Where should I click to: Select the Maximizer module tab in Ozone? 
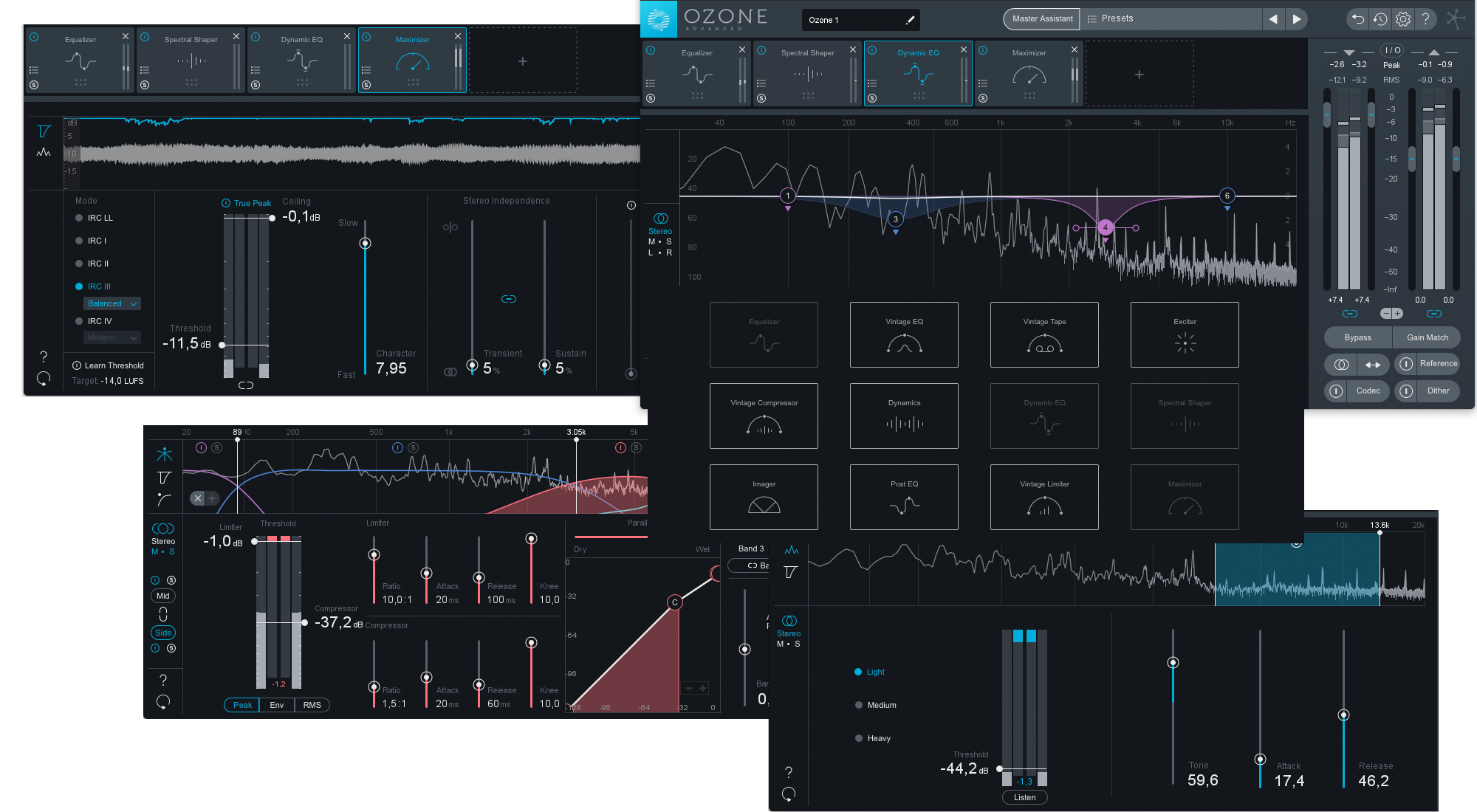point(1029,74)
